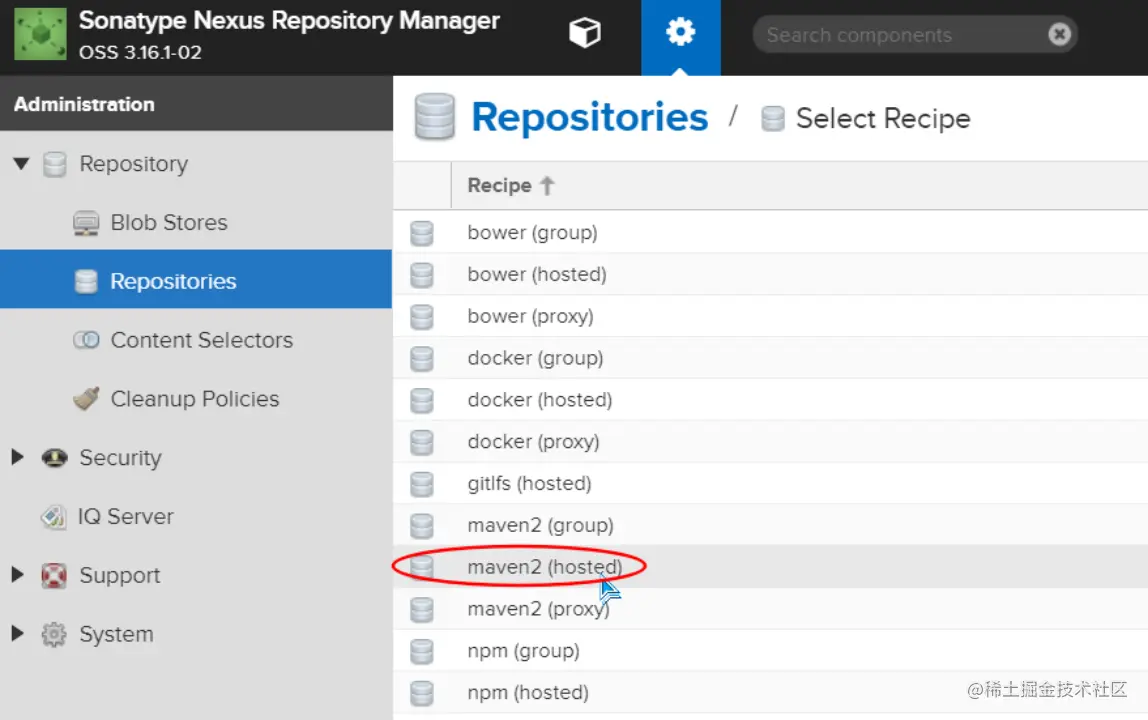
Task: Go back via Repositories breadcrumb link
Action: [x=589, y=117]
